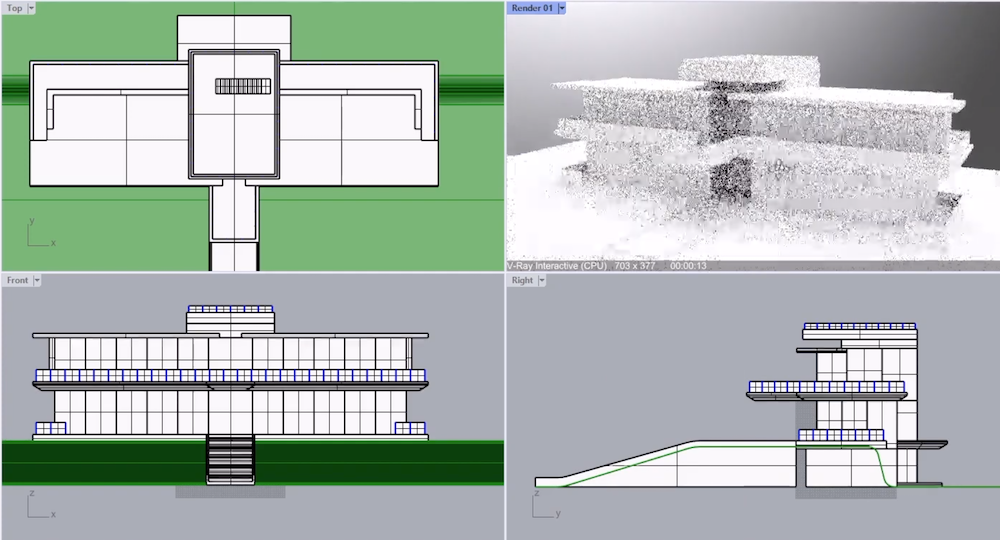Click the 00:00:13 render time text

[x=688, y=266]
